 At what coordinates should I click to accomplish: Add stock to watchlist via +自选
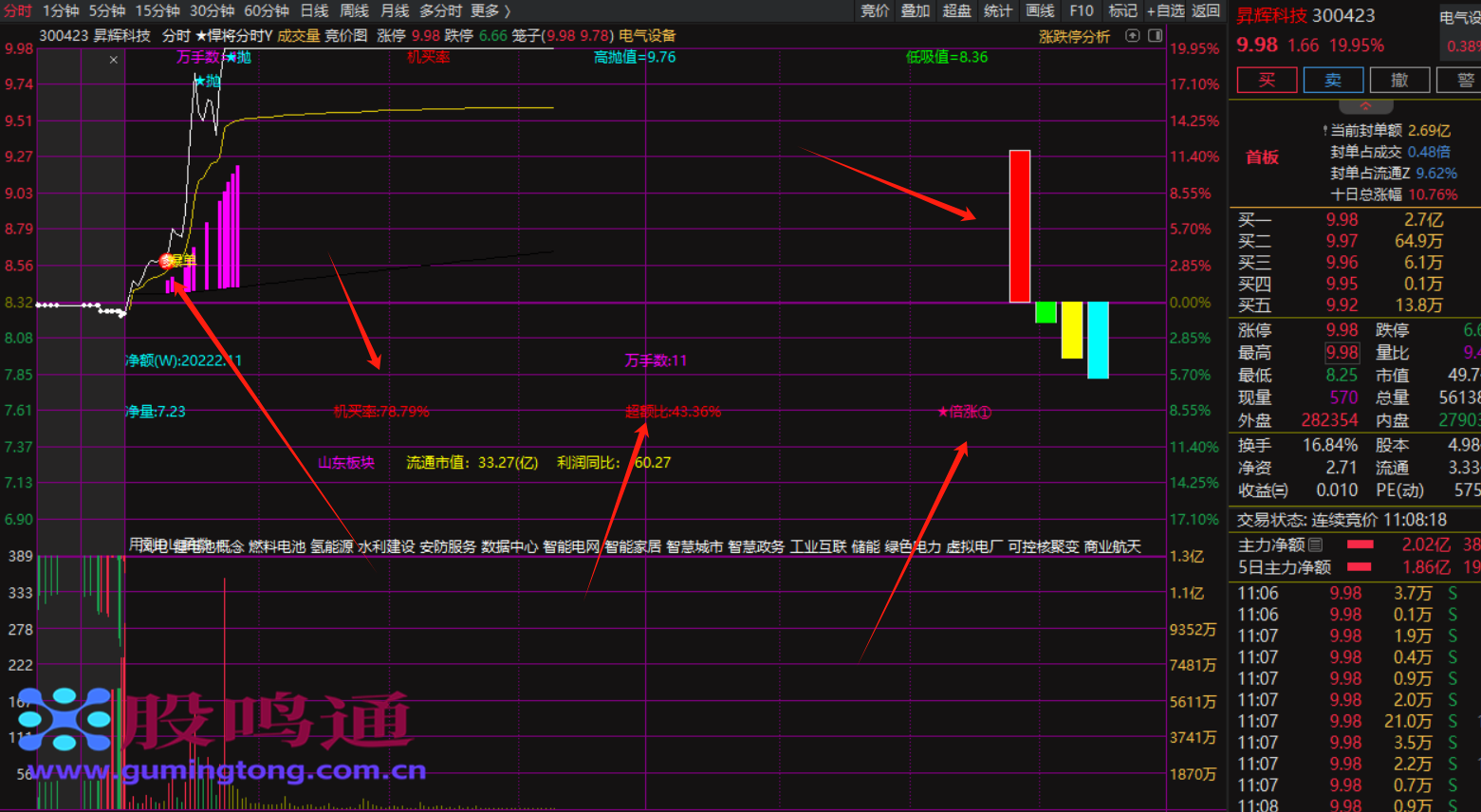(1165, 10)
